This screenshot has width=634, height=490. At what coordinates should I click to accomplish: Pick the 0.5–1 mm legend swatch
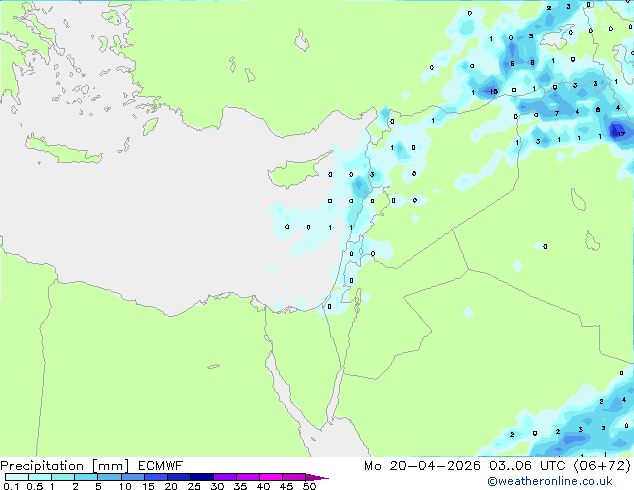(40, 477)
